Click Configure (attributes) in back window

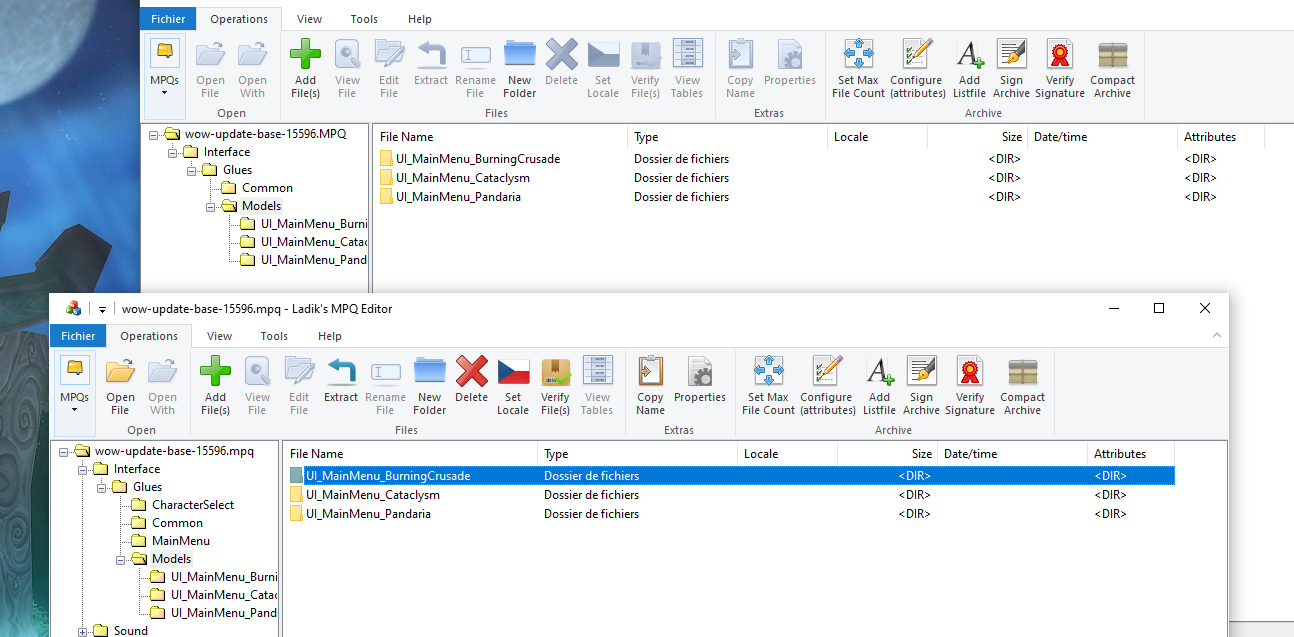click(x=917, y=68)
